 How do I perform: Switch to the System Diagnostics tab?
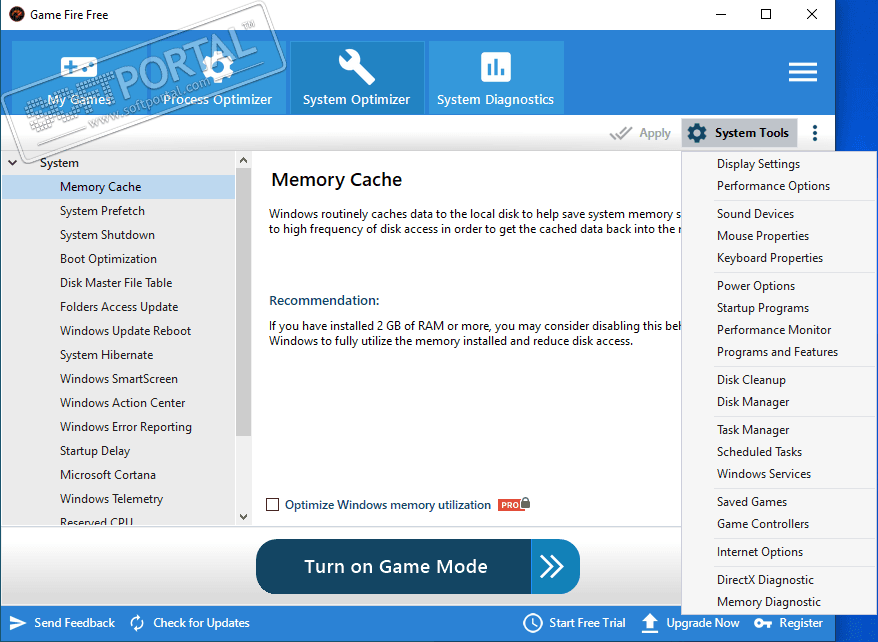(496, 78)
